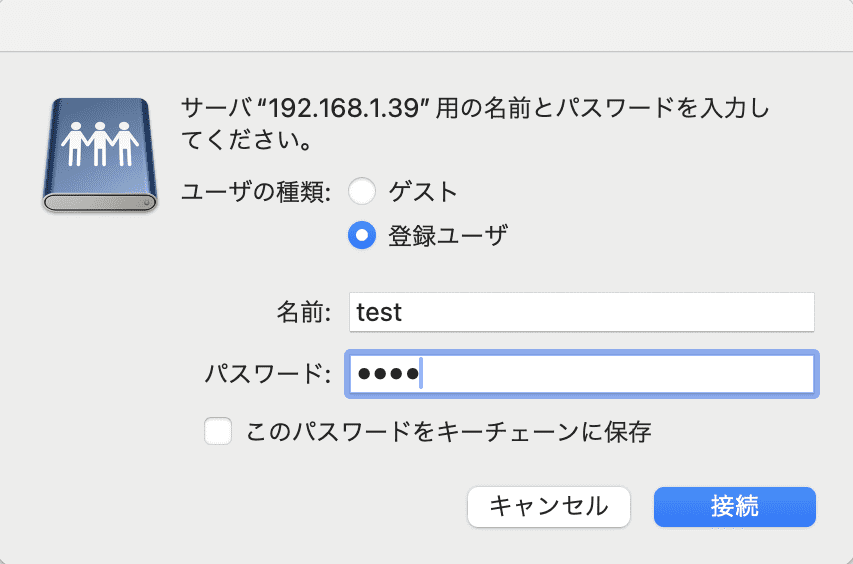Viewport: 853px width, 564px height.
Task: Click the 名前: label
Action: point(304,313)
